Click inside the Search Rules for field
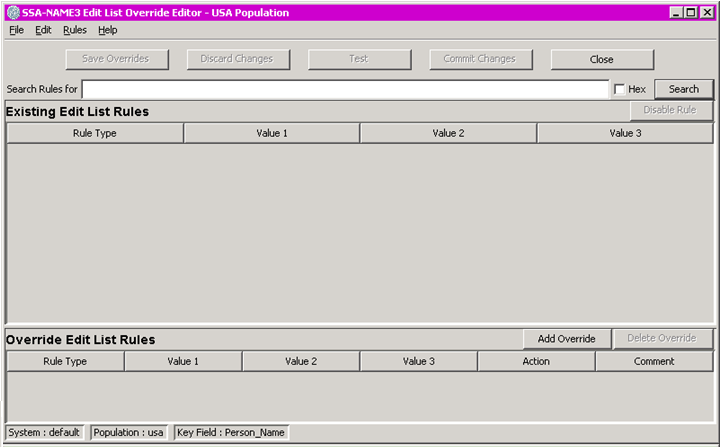This screenshot has width=724, height=448. 345,89
